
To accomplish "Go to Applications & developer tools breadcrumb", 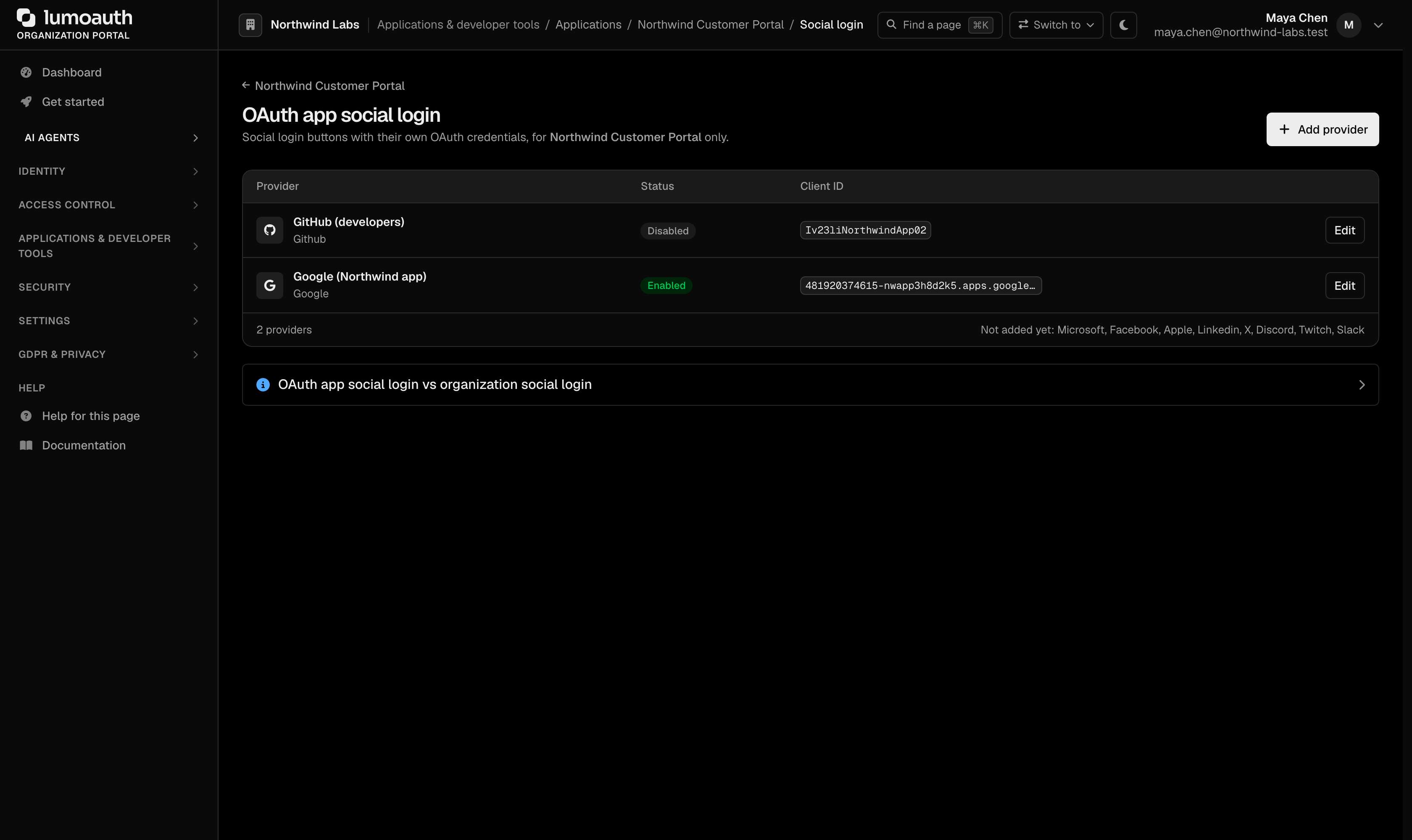I will click(458, 25).
